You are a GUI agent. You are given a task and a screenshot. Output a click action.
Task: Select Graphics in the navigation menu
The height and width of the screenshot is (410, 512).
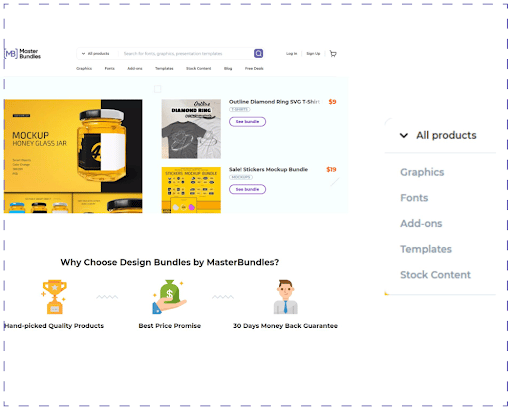coord(84,68)
